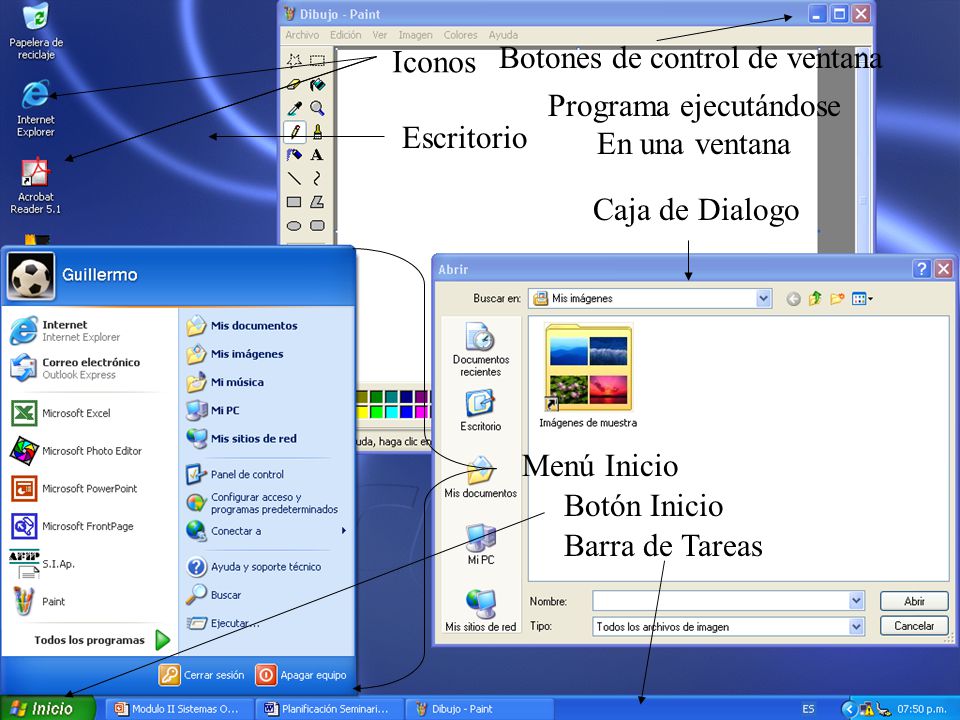The height and width of the screenshot is (720, 960).
Task: Open the Papelera de reciclaje icon
Action: coord(36,31)
